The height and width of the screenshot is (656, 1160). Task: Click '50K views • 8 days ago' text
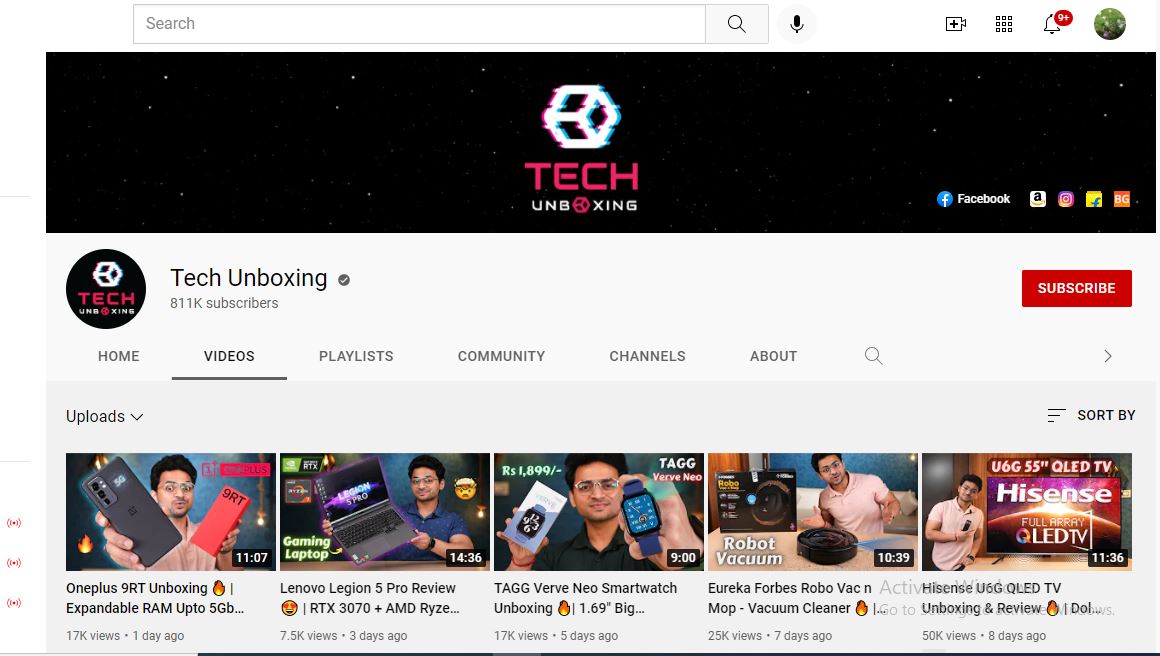point(984,636)
